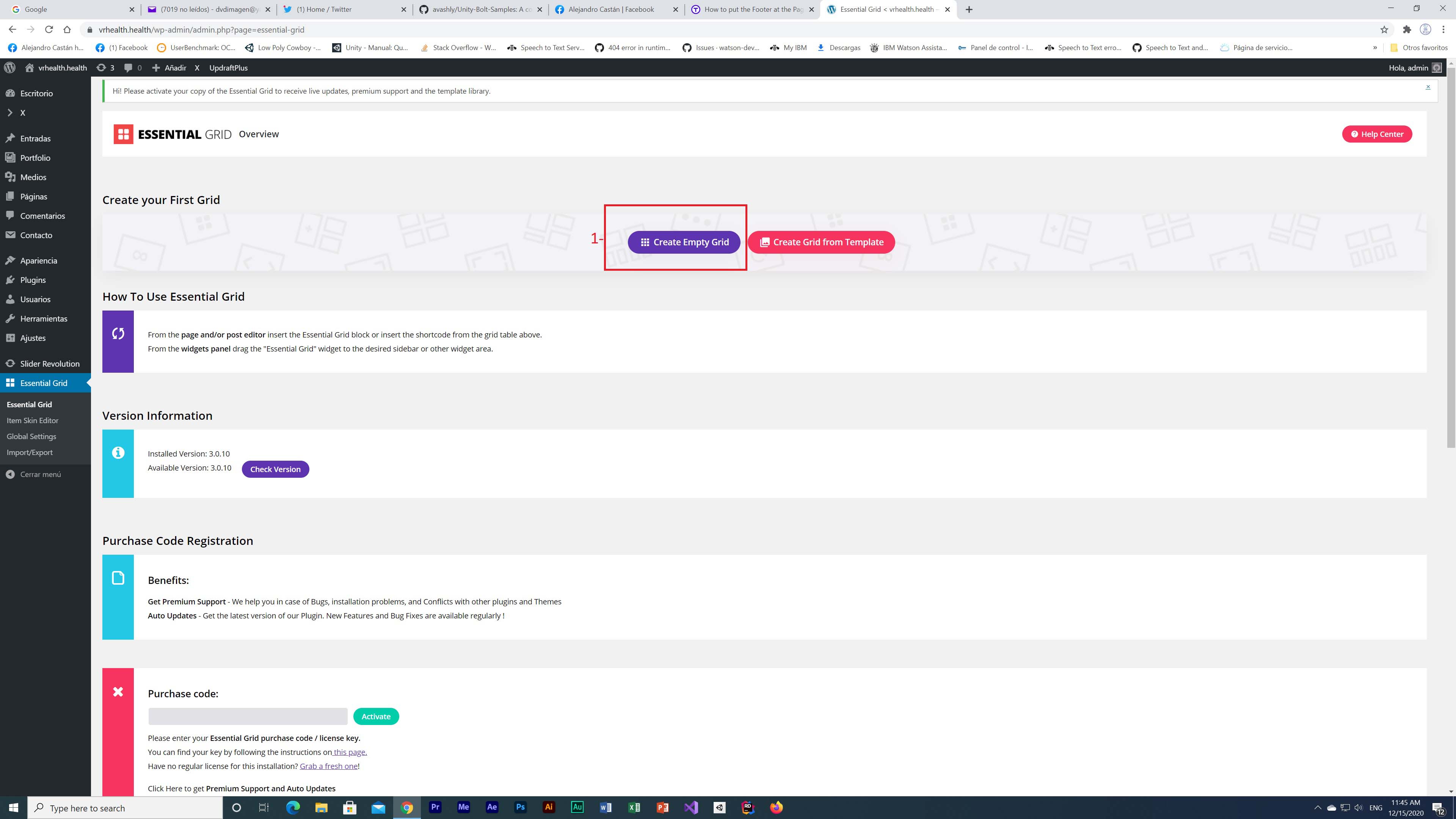Open the My IBM bookmark
The height and width of the screenshot is (819, 1456).
(788, 48)
